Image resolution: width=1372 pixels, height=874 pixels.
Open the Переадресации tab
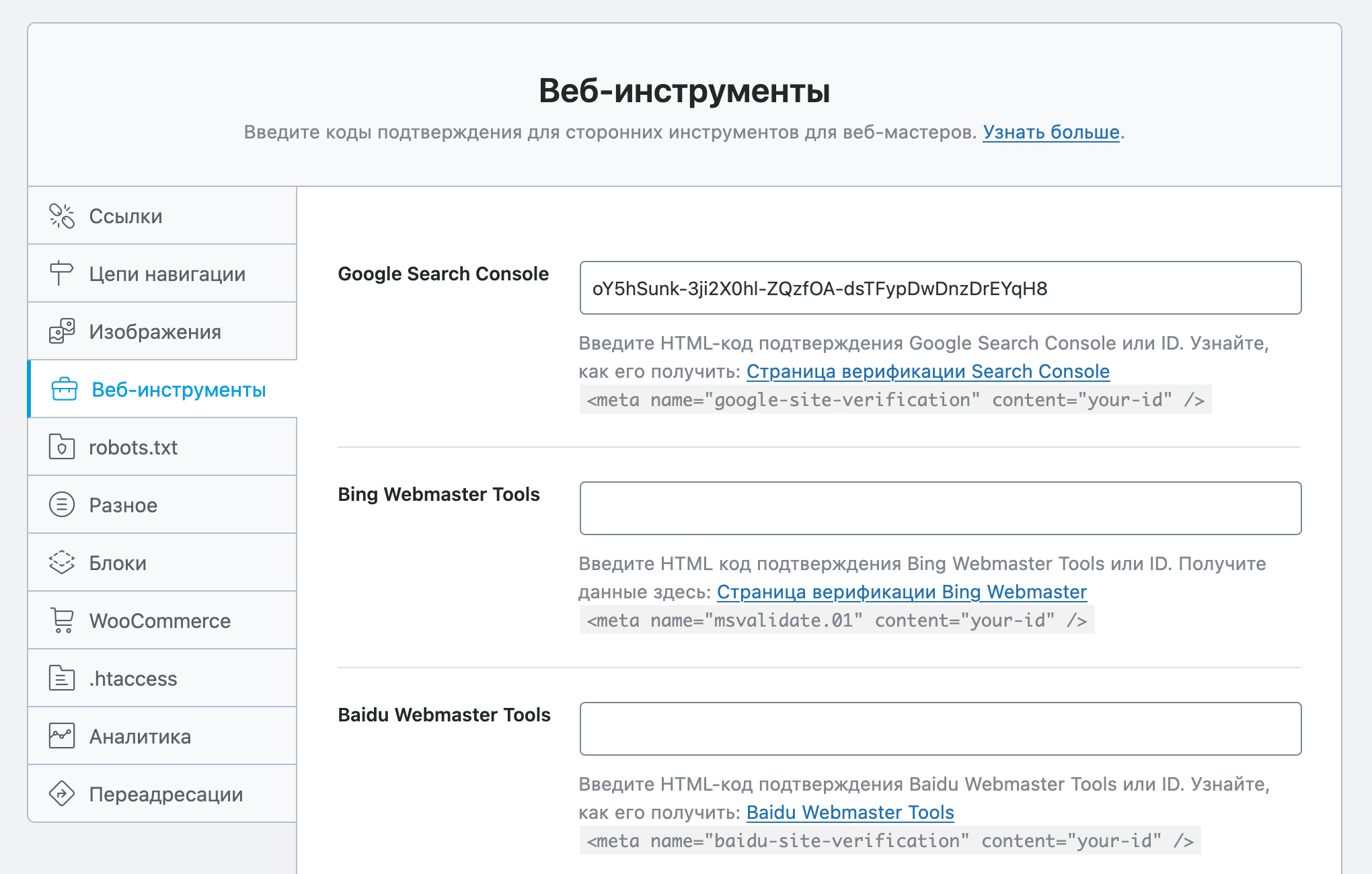pyautogui.click(x=162, y=794)
